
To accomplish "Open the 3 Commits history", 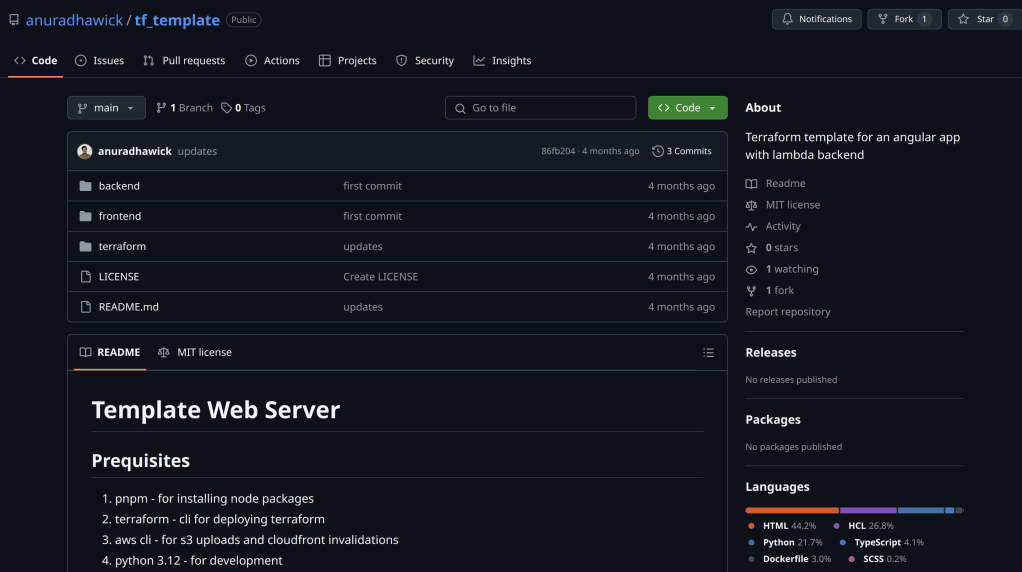I will coord(682,151).
